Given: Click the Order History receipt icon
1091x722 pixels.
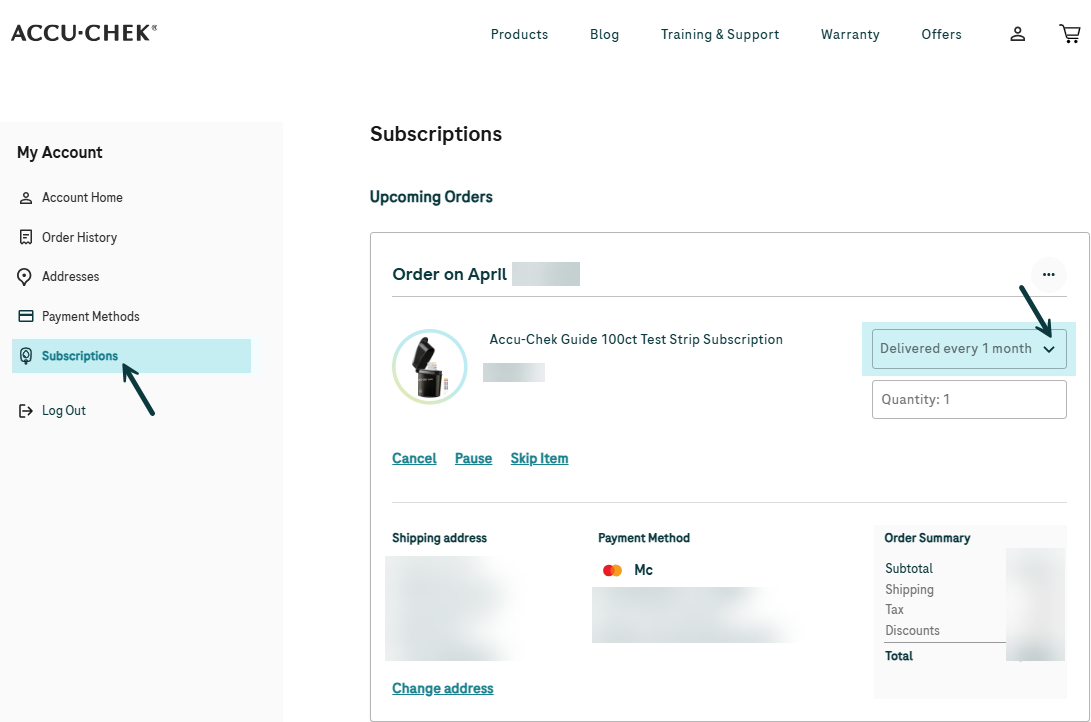Looking at the screenshot, I should coord(26,238).
